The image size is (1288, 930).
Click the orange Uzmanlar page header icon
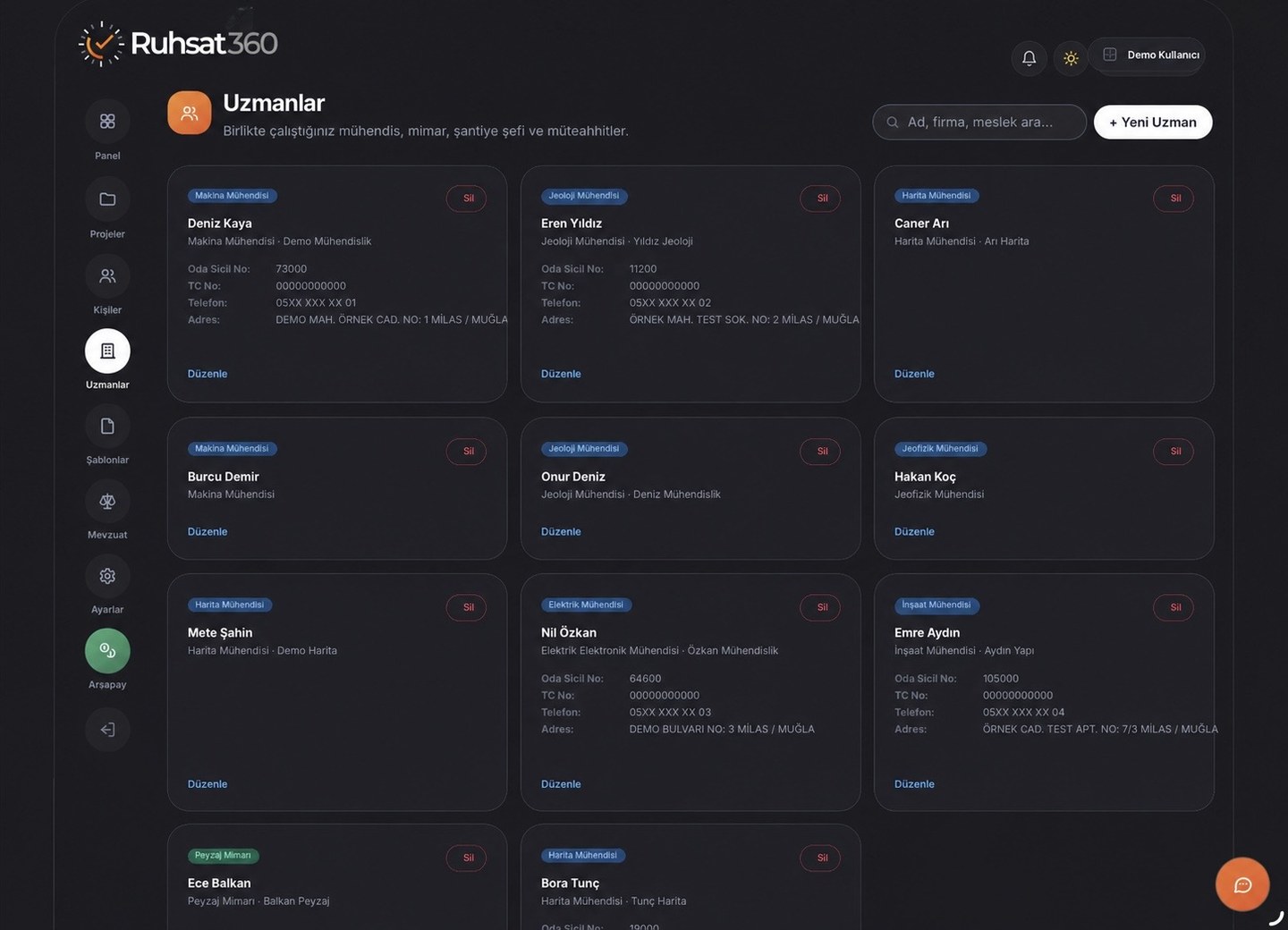190,113
